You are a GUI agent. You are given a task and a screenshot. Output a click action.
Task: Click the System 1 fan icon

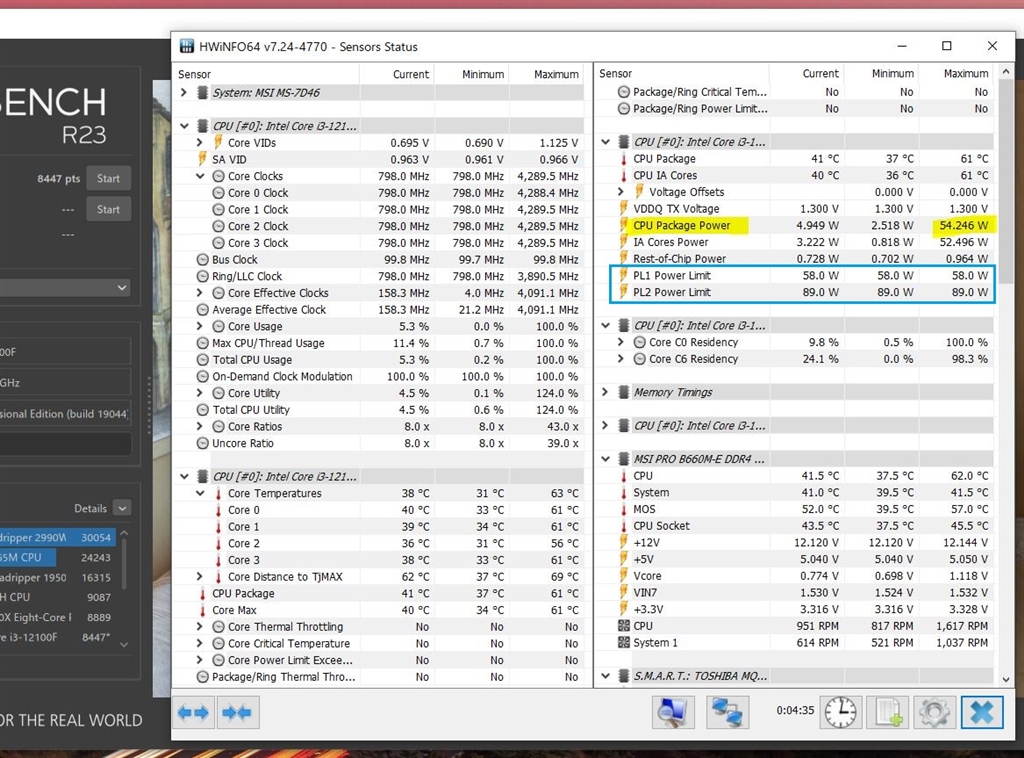tap(624, 642)
